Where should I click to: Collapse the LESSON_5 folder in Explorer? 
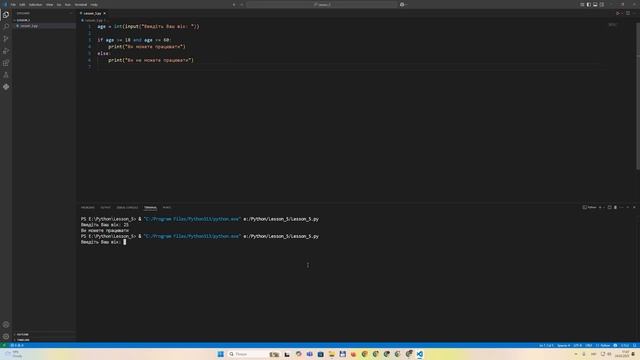23,20
